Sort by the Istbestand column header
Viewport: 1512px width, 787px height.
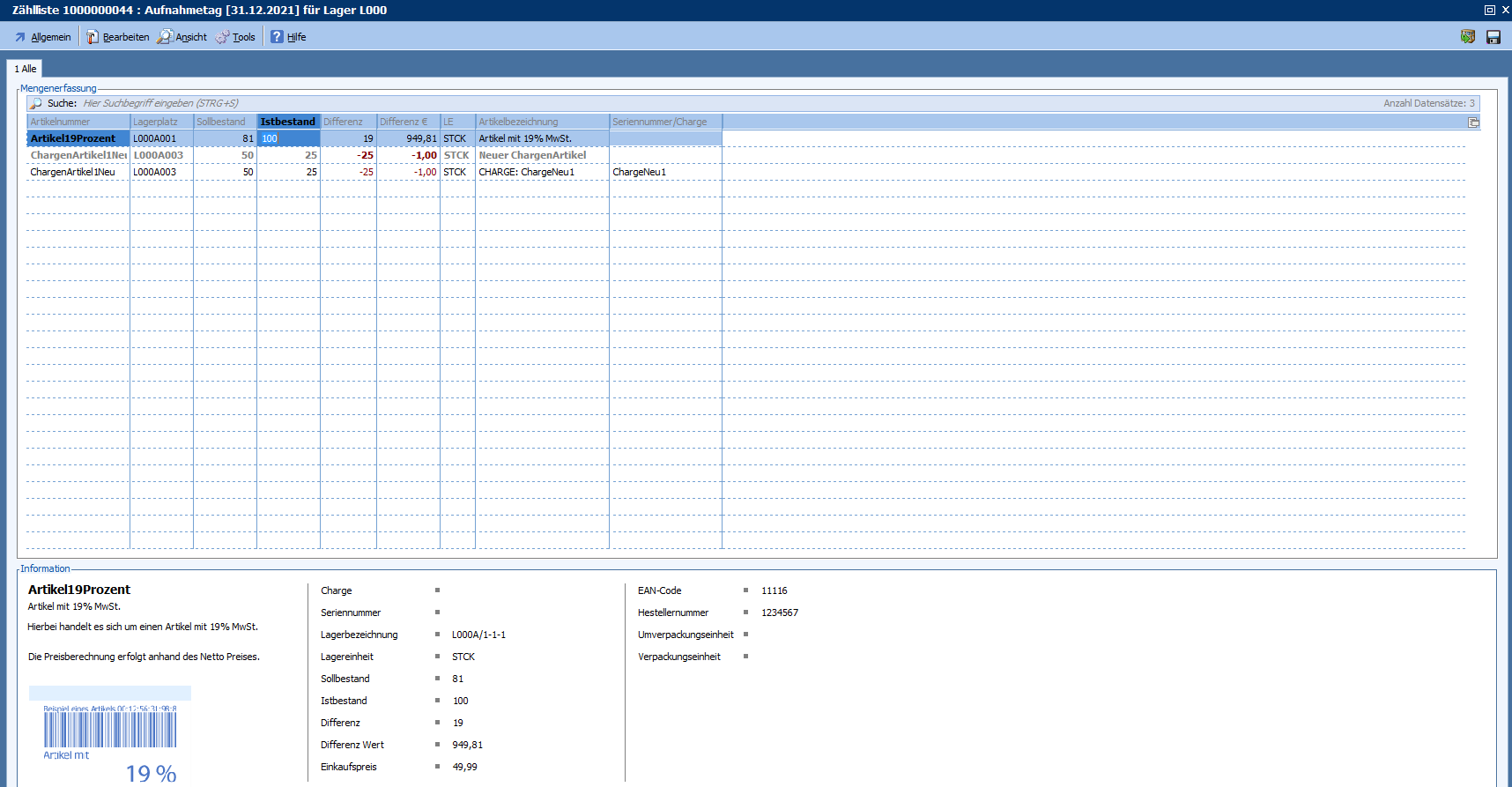pos(287,122)
